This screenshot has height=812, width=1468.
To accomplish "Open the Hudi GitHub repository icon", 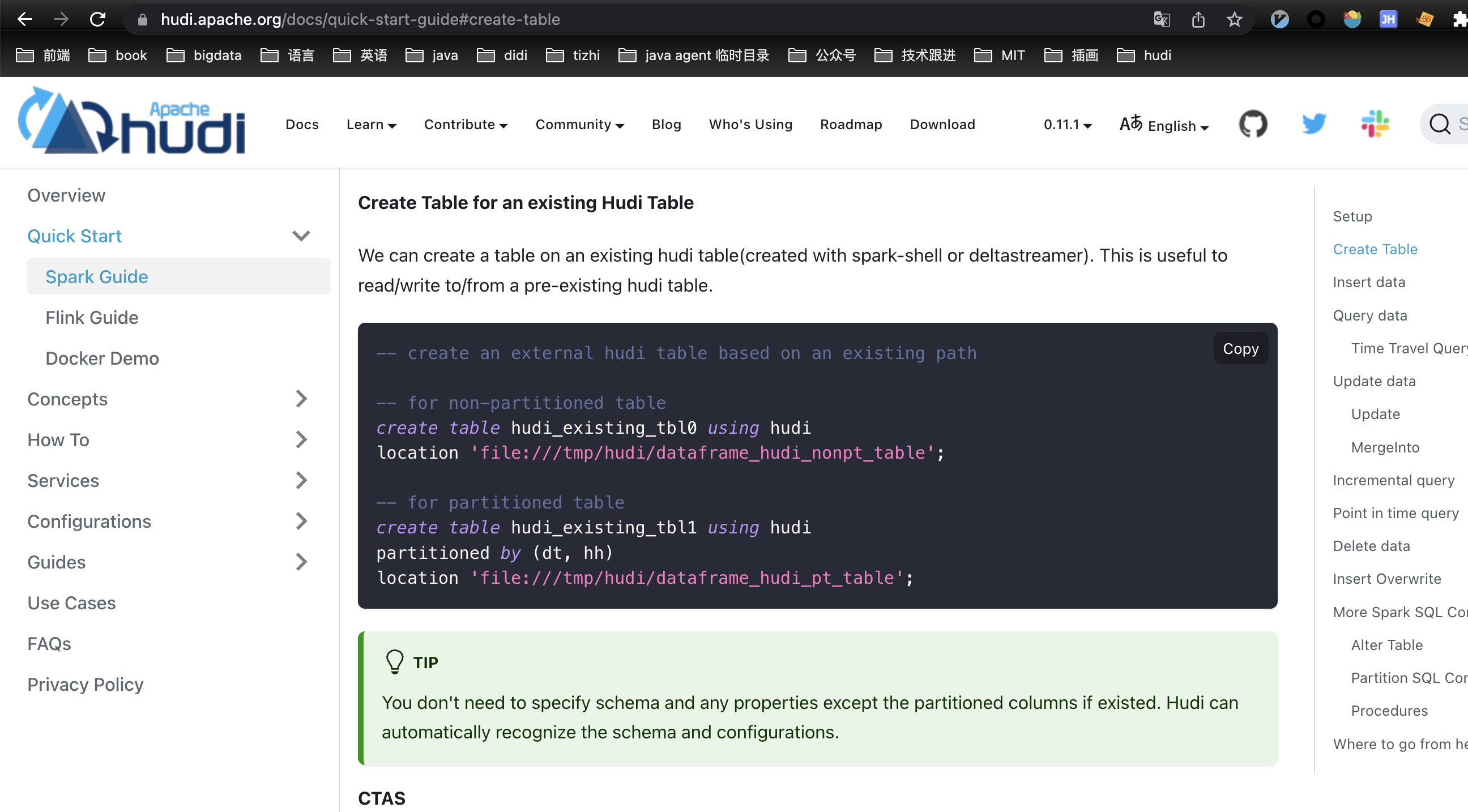I will [x=1253, y=124].
